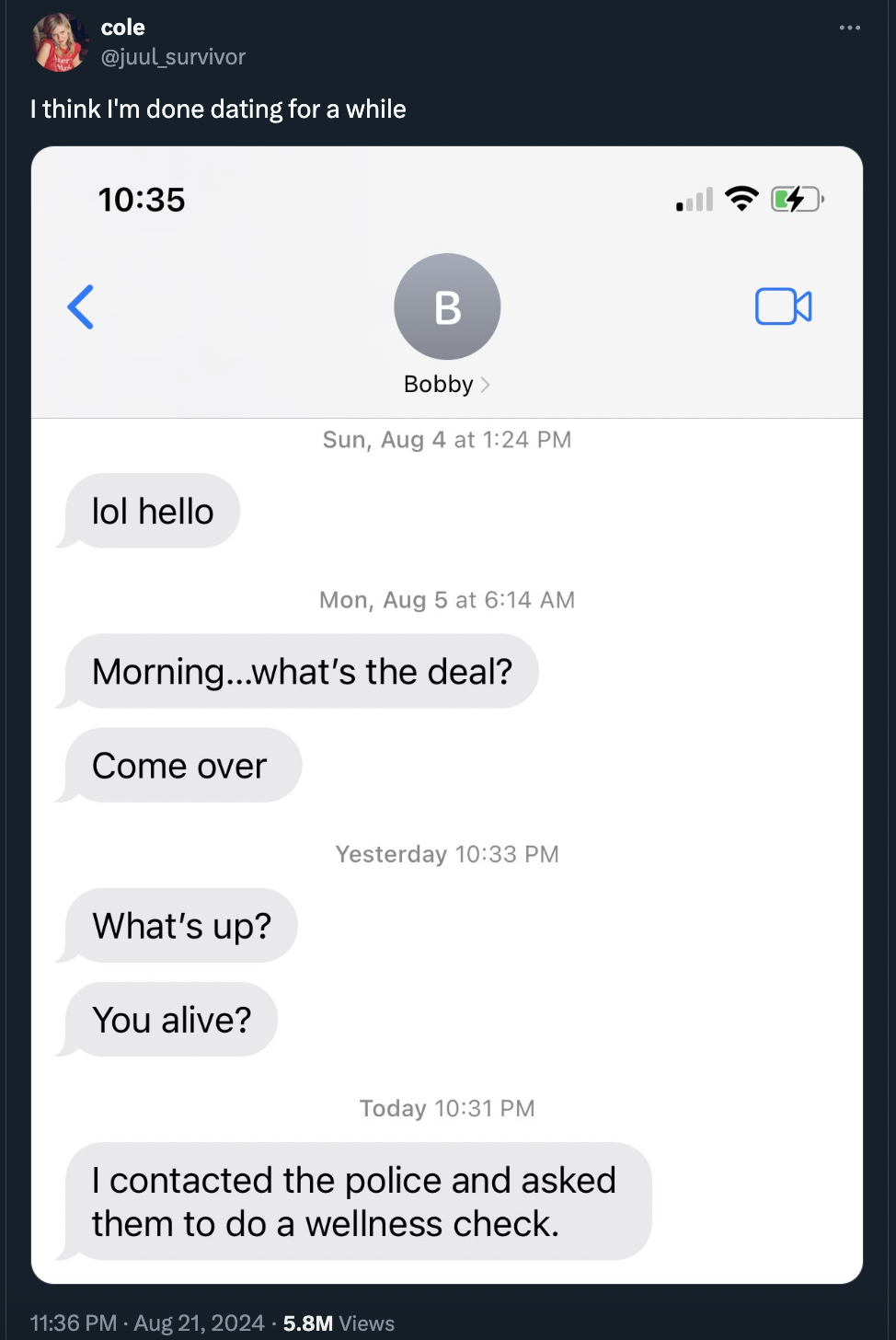Viewport: 896px width, 1340px height.
Task: Open the tweet's three-dot more options menu
Action: 850,28
